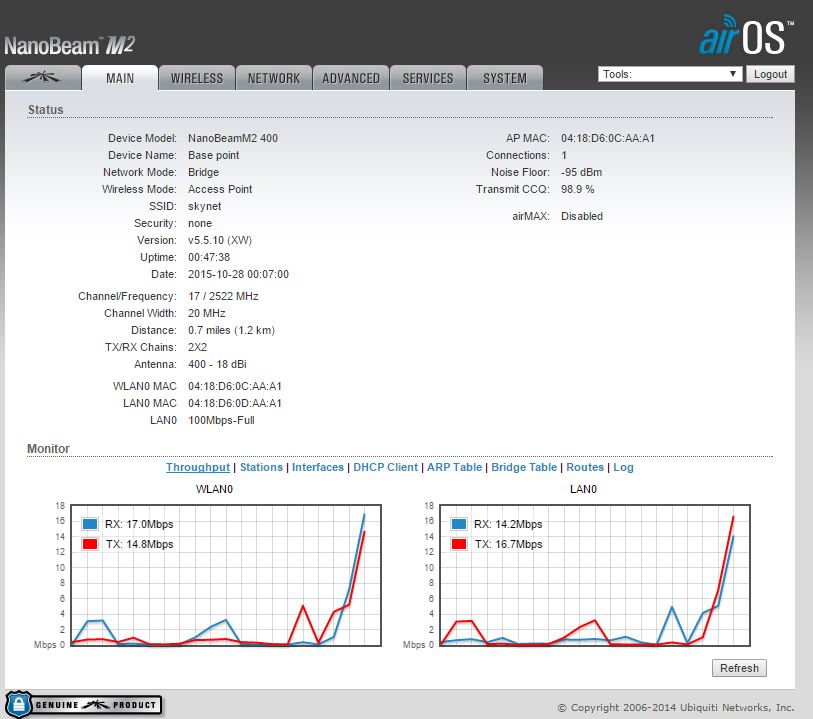Click the airOS logo

(x=745, y=37)
